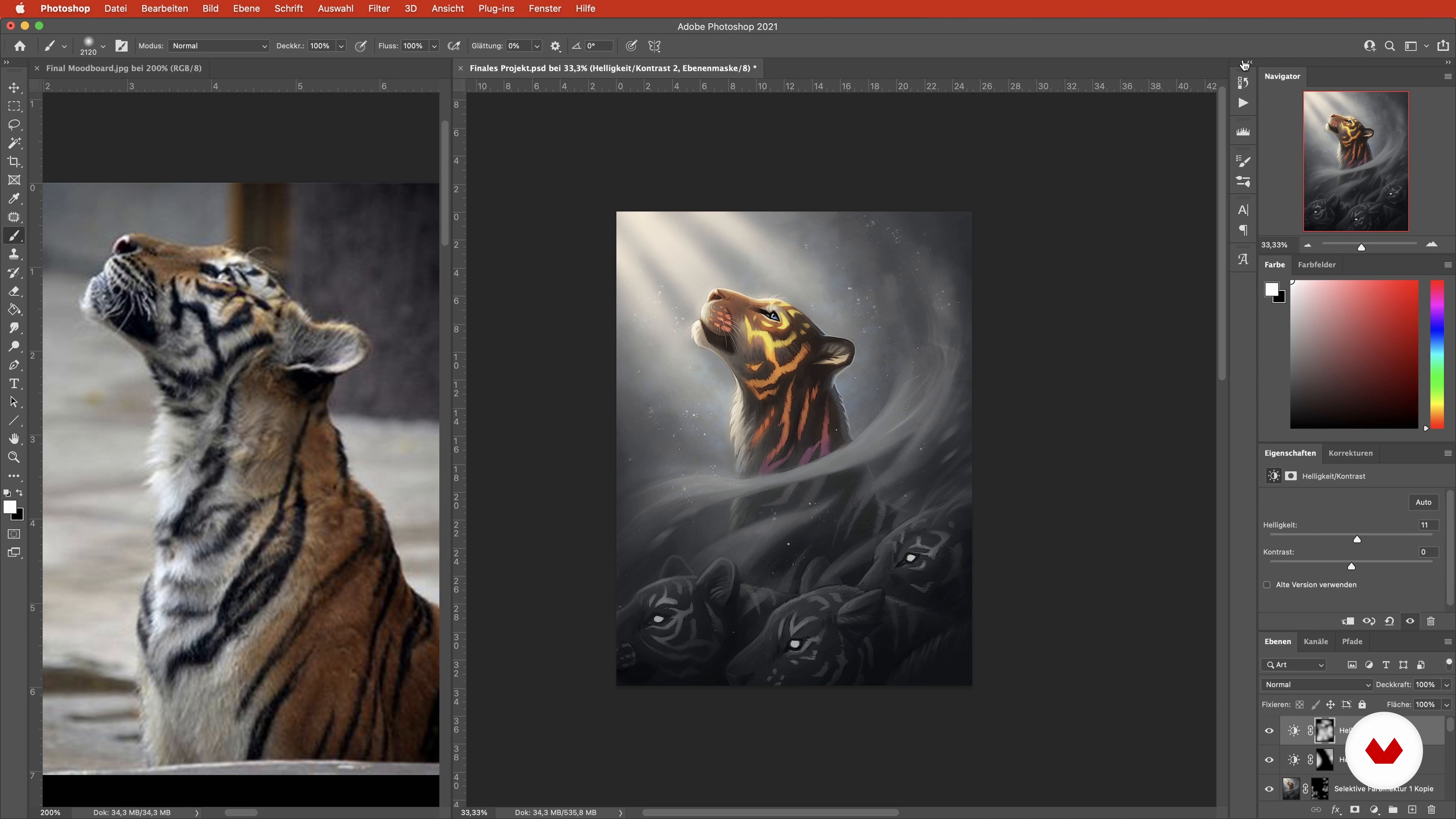
Task: Hide the second Helligkeit/Kontrast layer
Action: pos(1269,759)
